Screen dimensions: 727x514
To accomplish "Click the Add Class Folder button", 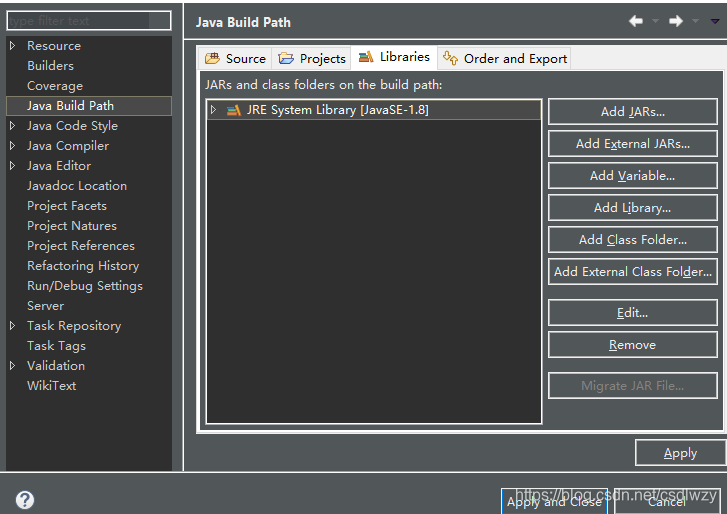I will pos(633,240).
